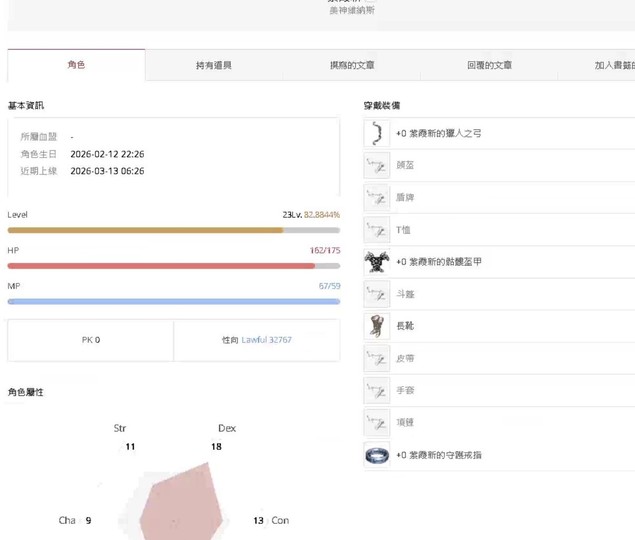Screen dimensions: 635x540
Task: Click the empty T恤 slot icon
Action: [377, 230]
